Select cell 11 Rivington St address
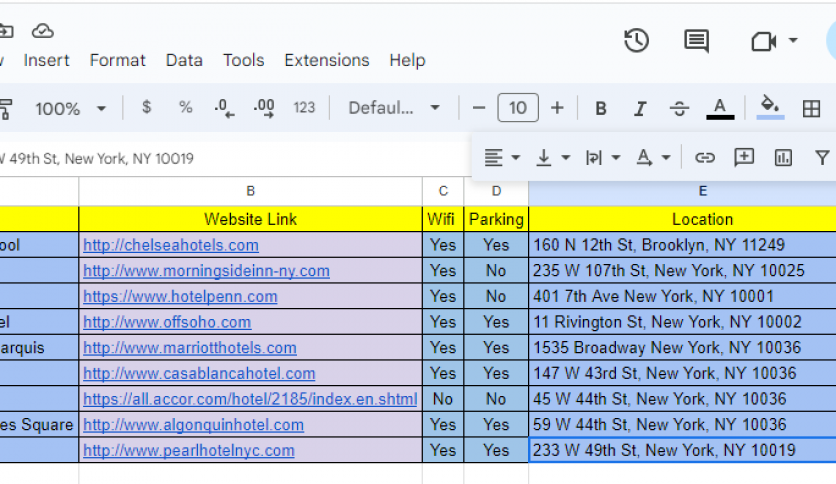The width and height of the screenshot is (836, 484). point(682,321)
